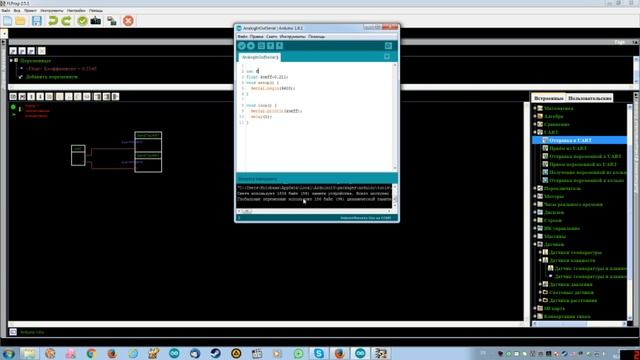640x360 pixels.
Task: Collapse Датчики category in block library
Action: pos(535,244)
